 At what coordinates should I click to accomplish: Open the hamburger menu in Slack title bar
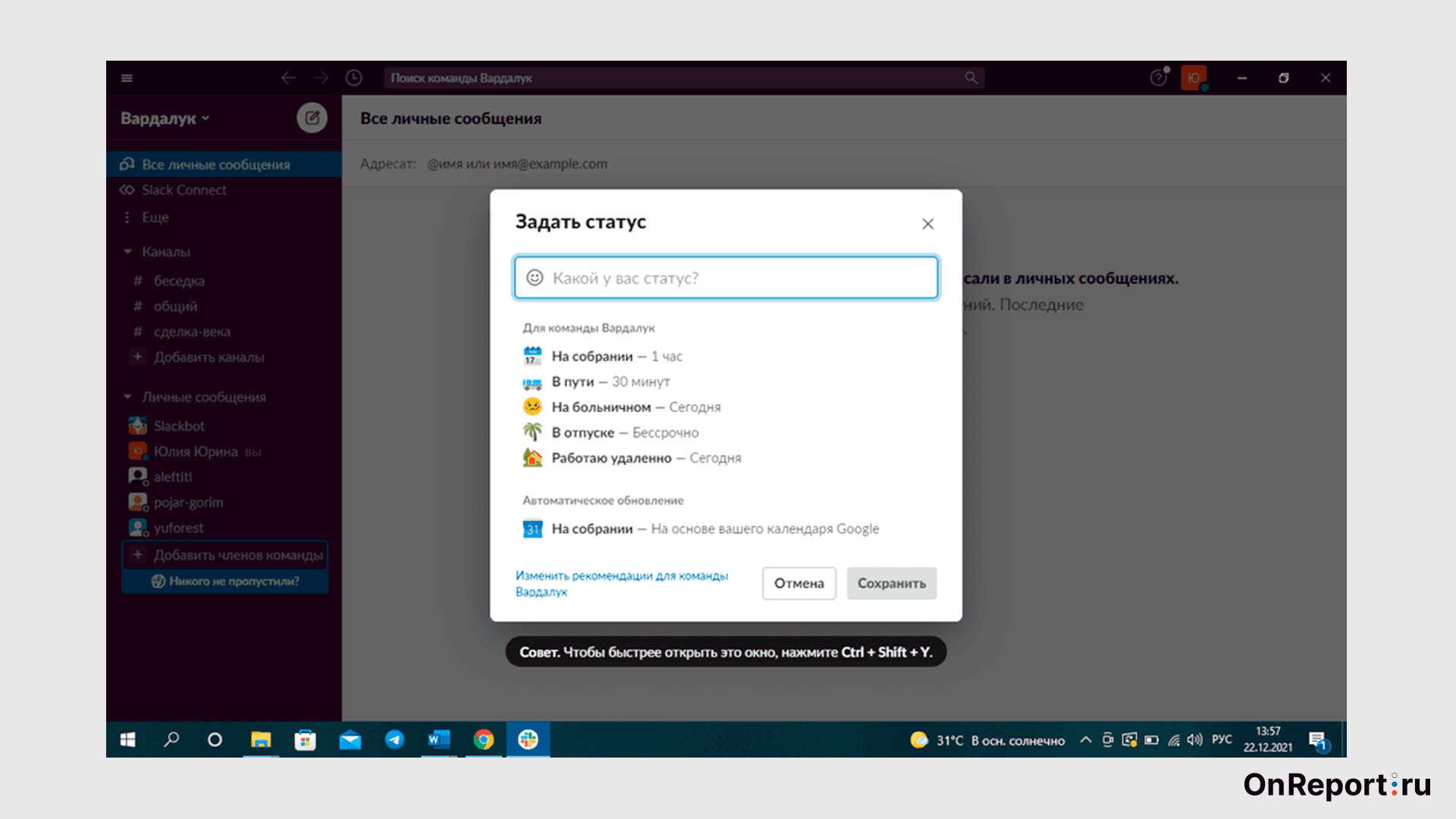[127, 78]
